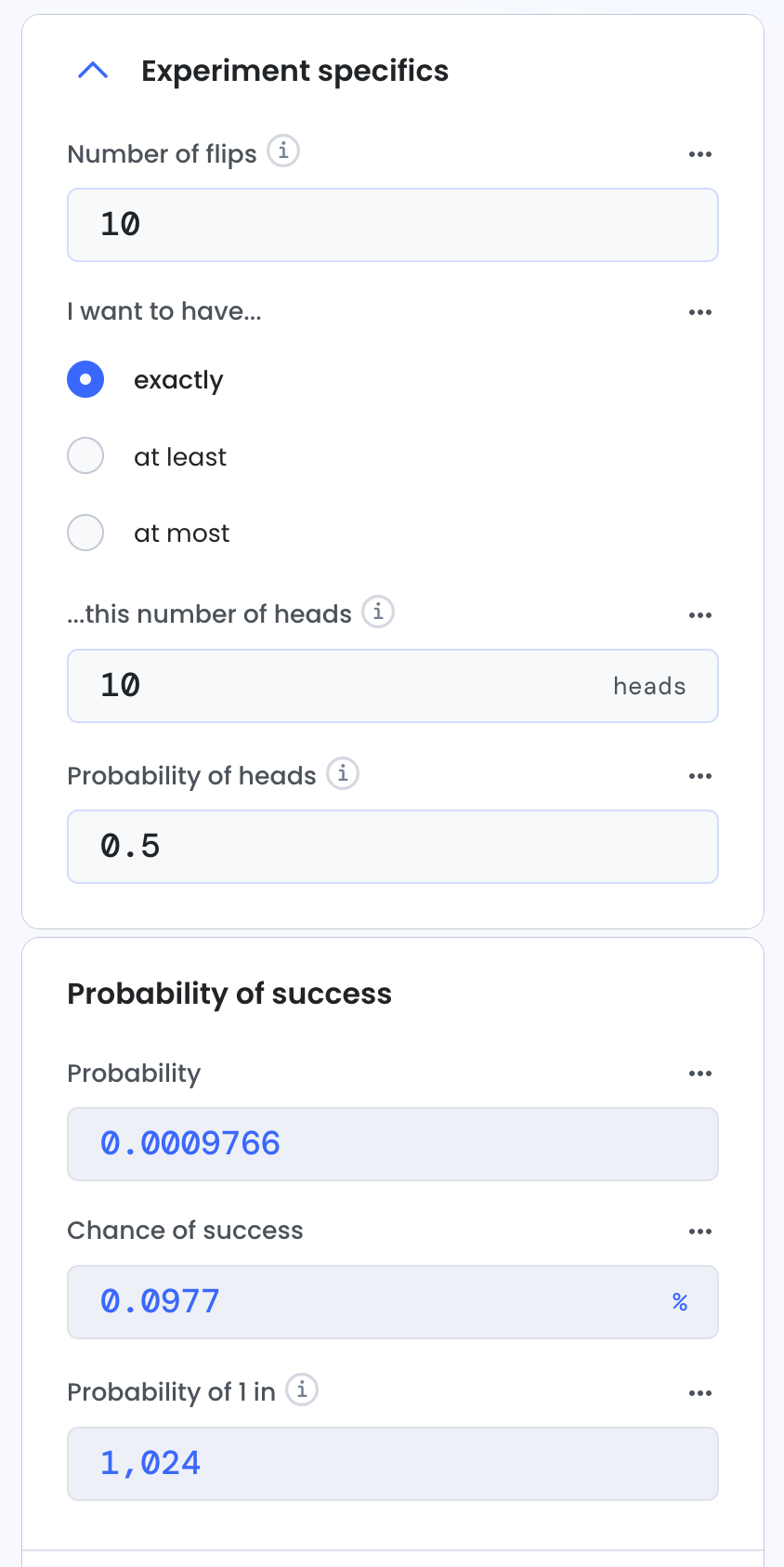The image size is (784, 1567).
Task: Open more options for Probability of heads
Action: [700, 776]
